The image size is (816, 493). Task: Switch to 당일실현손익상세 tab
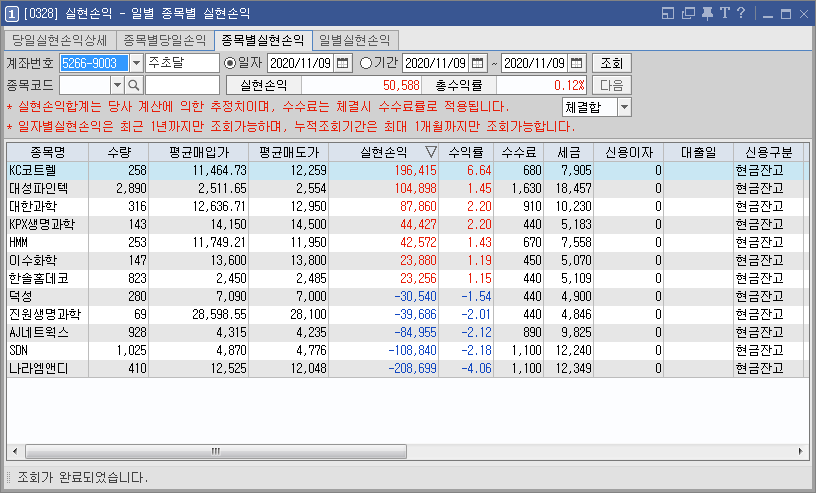click(x=60, y=41)
